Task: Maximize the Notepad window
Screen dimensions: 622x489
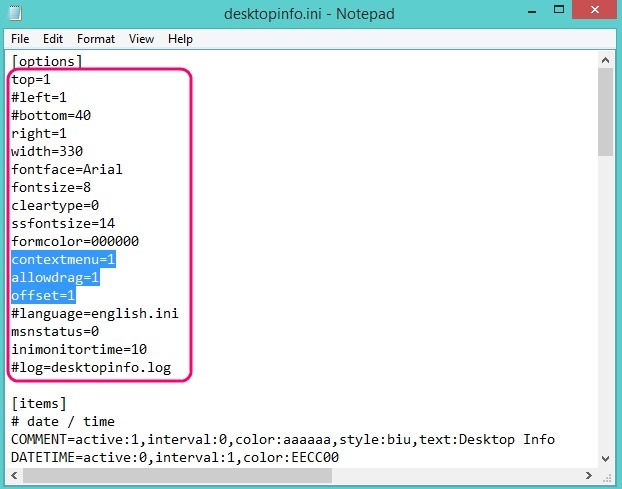Action: point(550,12)
